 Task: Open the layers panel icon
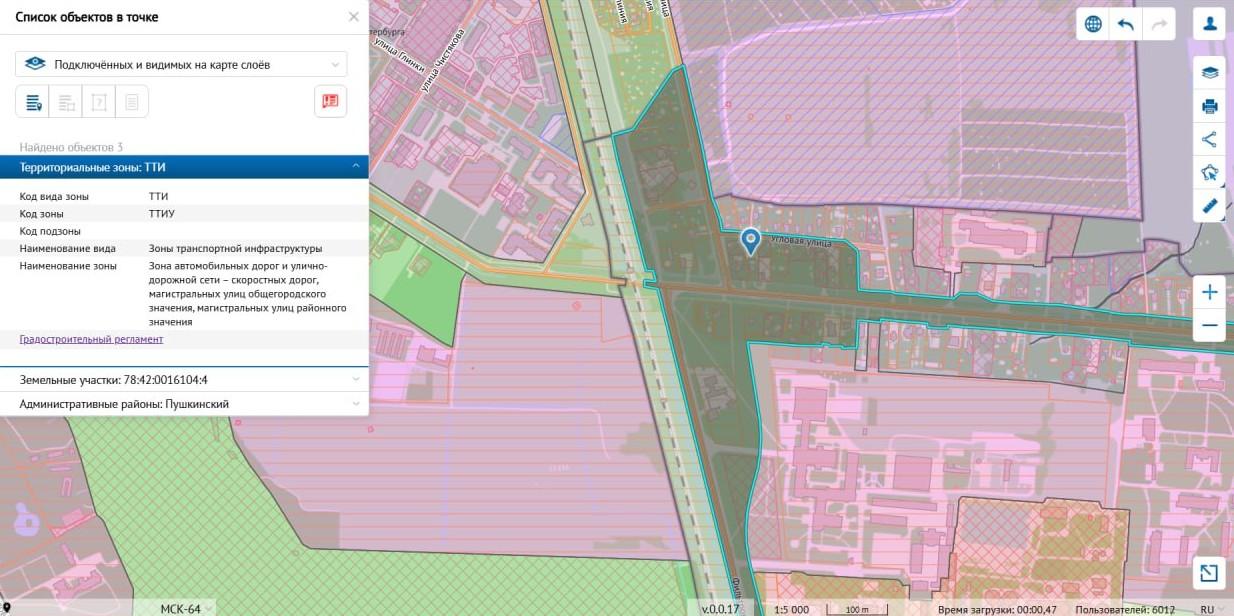pyautogui.click(x=1209, y=73)
